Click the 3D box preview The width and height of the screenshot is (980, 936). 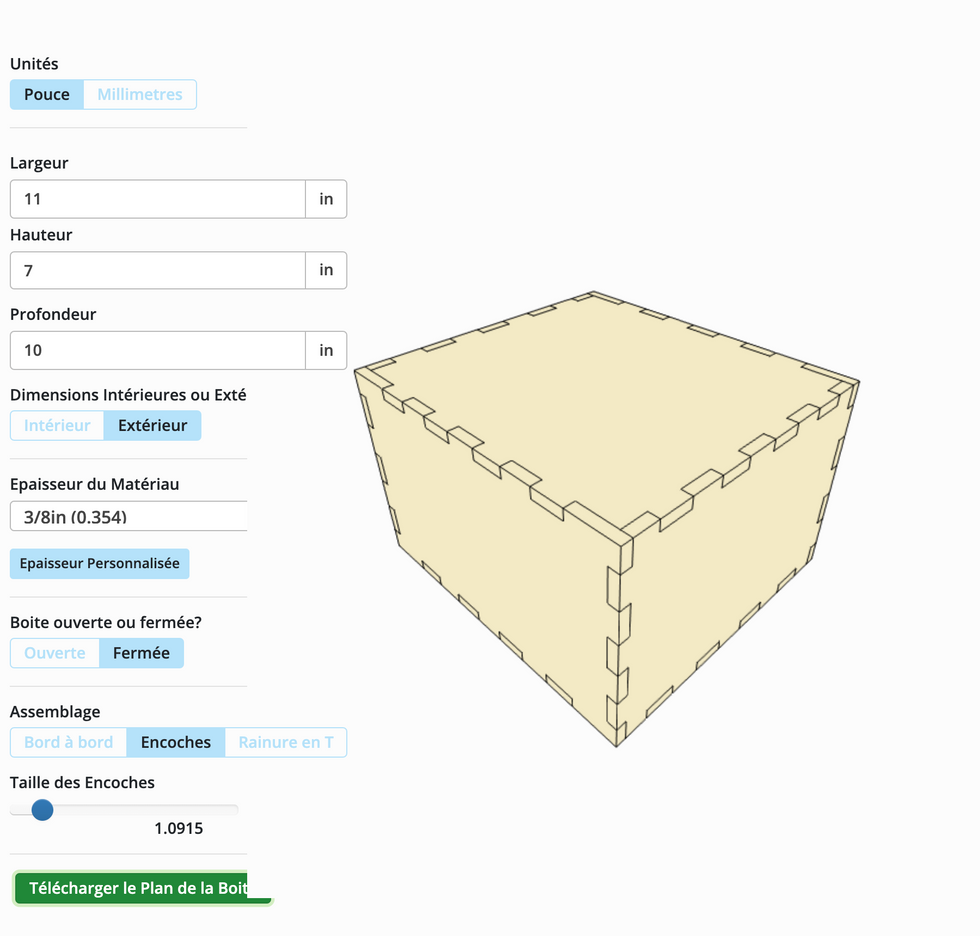pos(606,518)
